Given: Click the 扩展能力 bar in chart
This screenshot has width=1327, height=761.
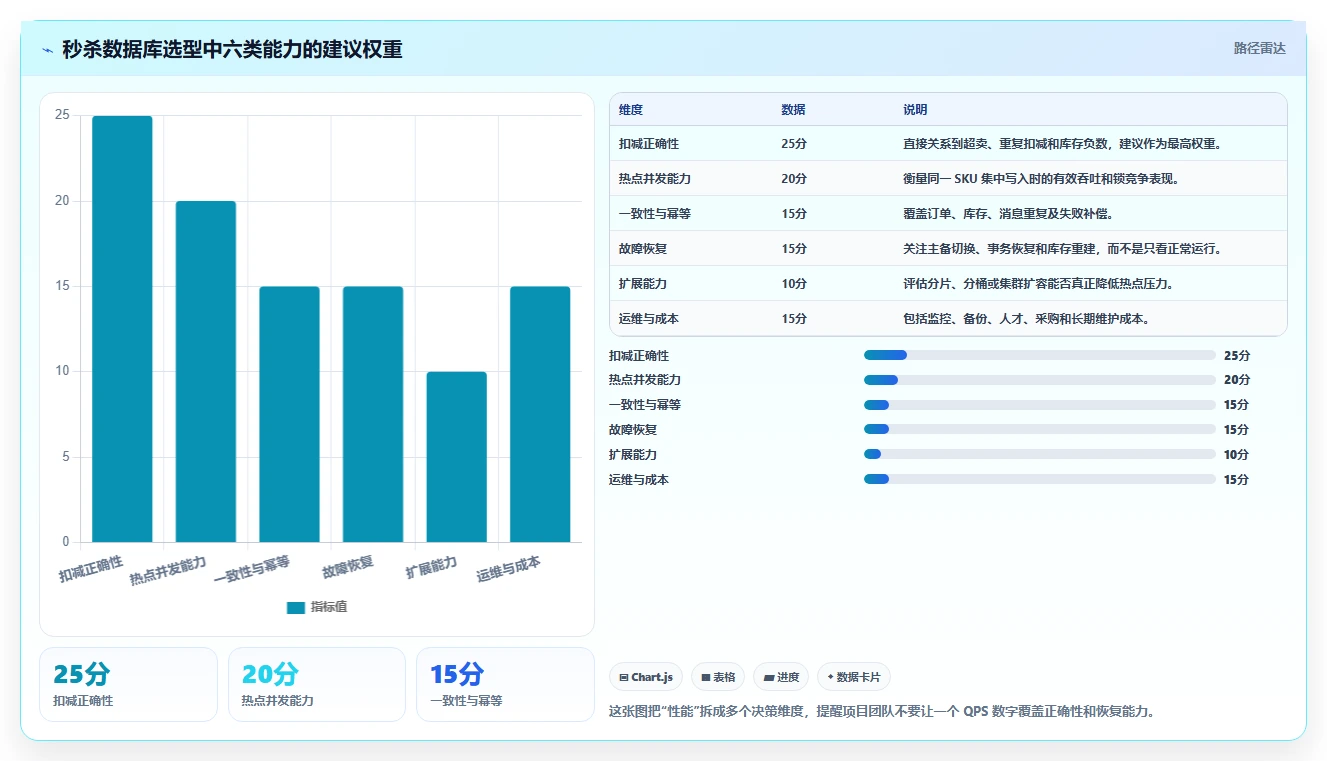Looking at the screenshot, I should [x=456, y=457].
